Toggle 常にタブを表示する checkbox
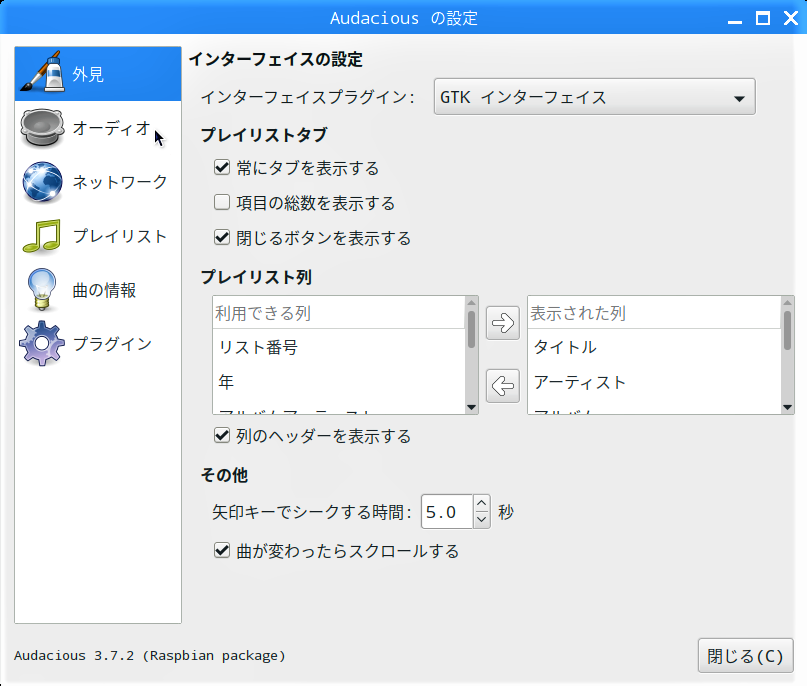Image resolution: width=807 pixels, height=686 pixels. (222, 168)
